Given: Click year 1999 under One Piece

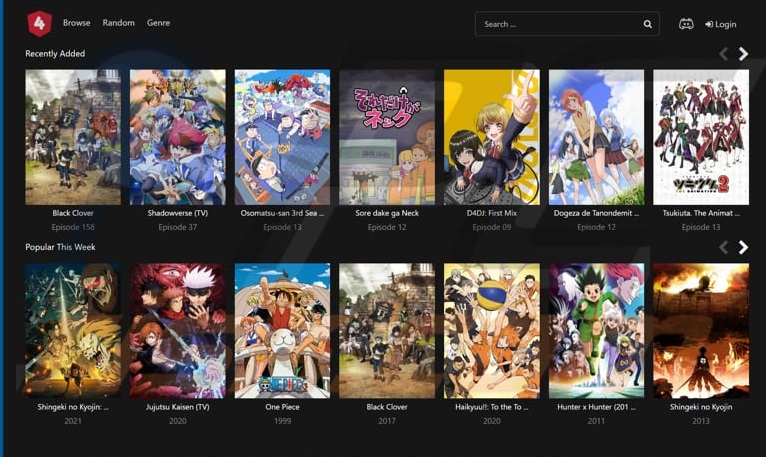Looking at the screenshot, I should pyautogui.click(x=282, y=421).
